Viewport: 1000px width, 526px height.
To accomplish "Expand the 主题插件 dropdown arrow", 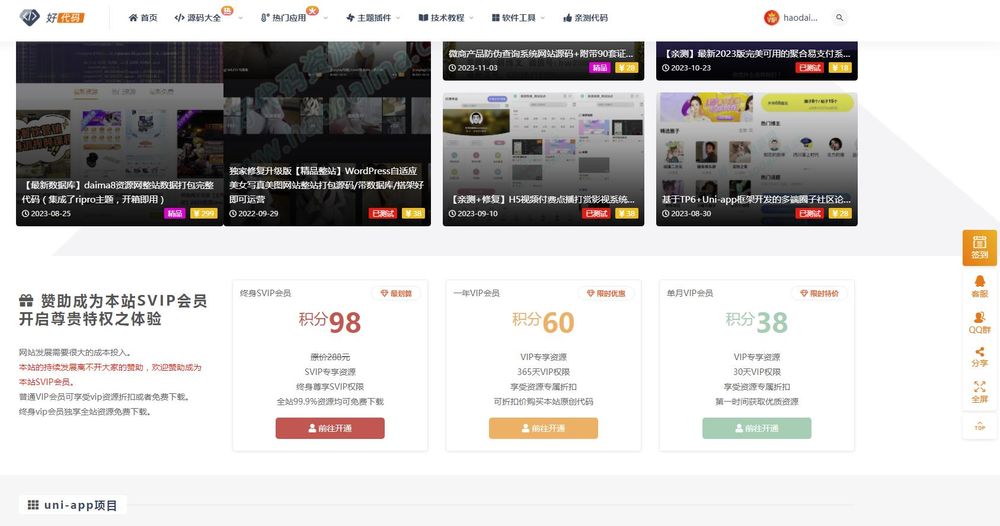I will [398, 18].
